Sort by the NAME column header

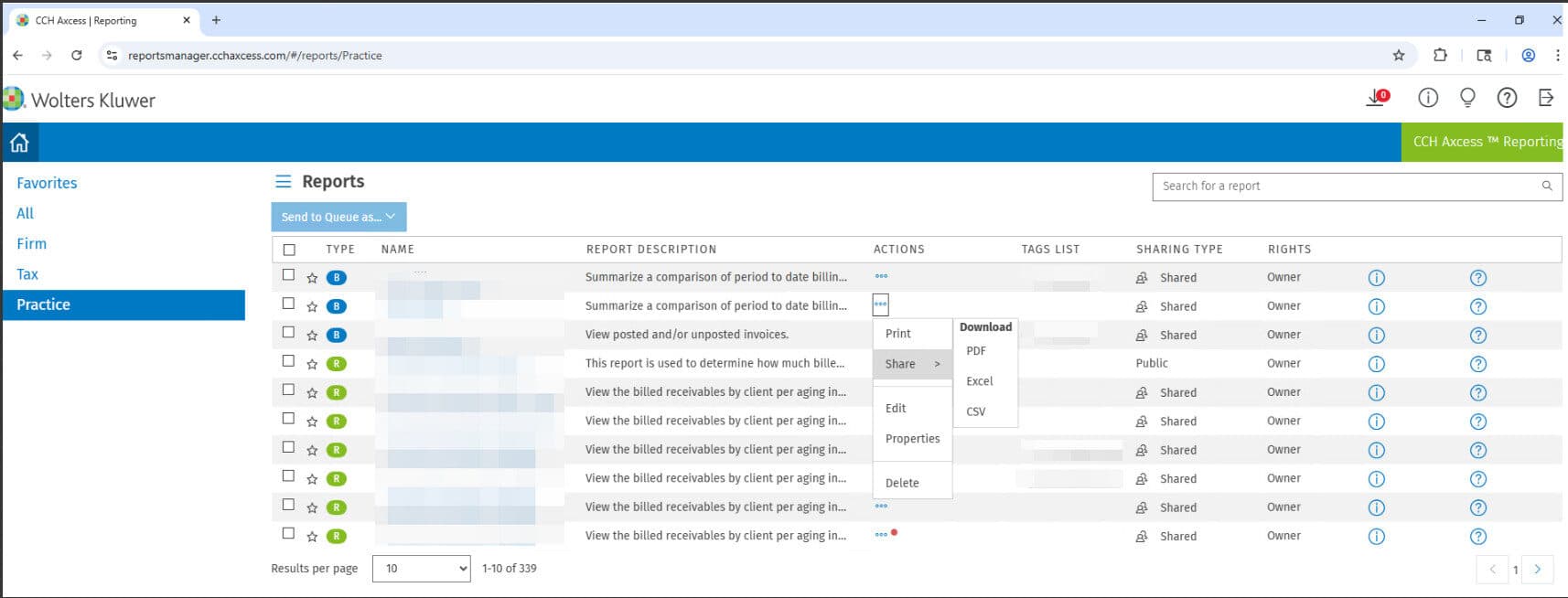click(x=398, y=250)
